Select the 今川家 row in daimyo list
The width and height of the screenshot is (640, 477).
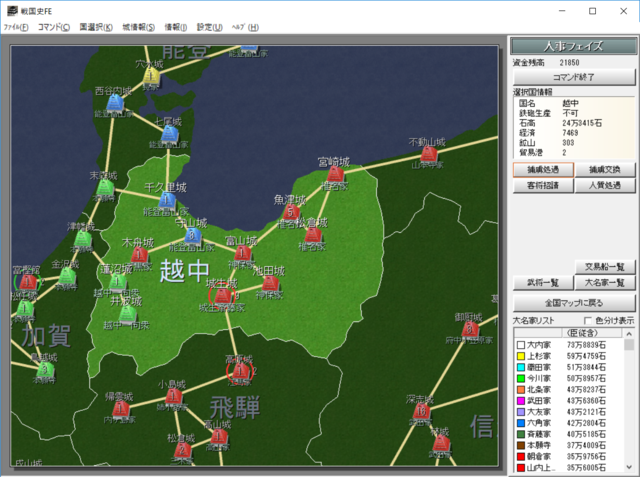569,379
